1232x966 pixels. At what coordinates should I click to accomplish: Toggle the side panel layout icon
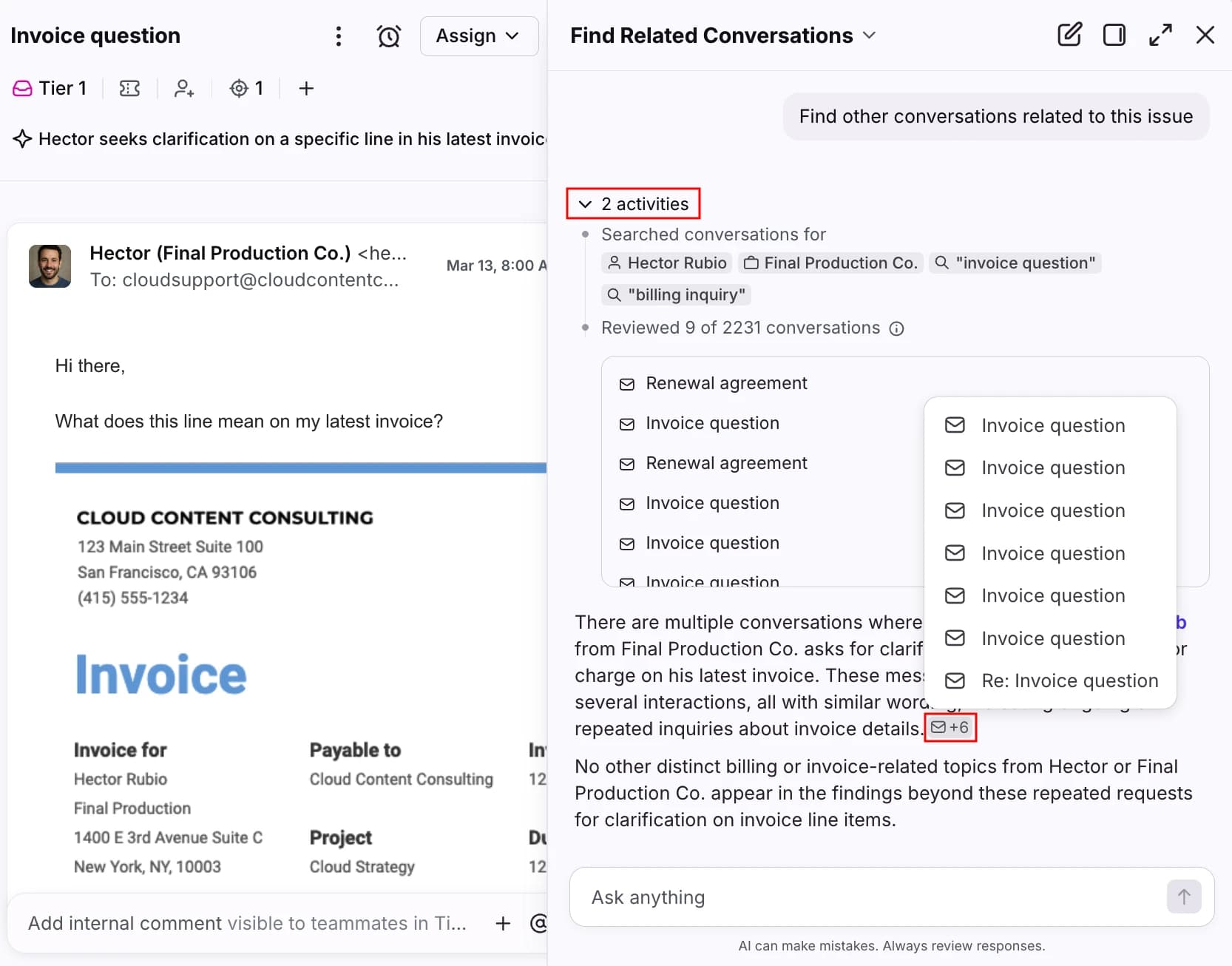(x=1114, y=35)
